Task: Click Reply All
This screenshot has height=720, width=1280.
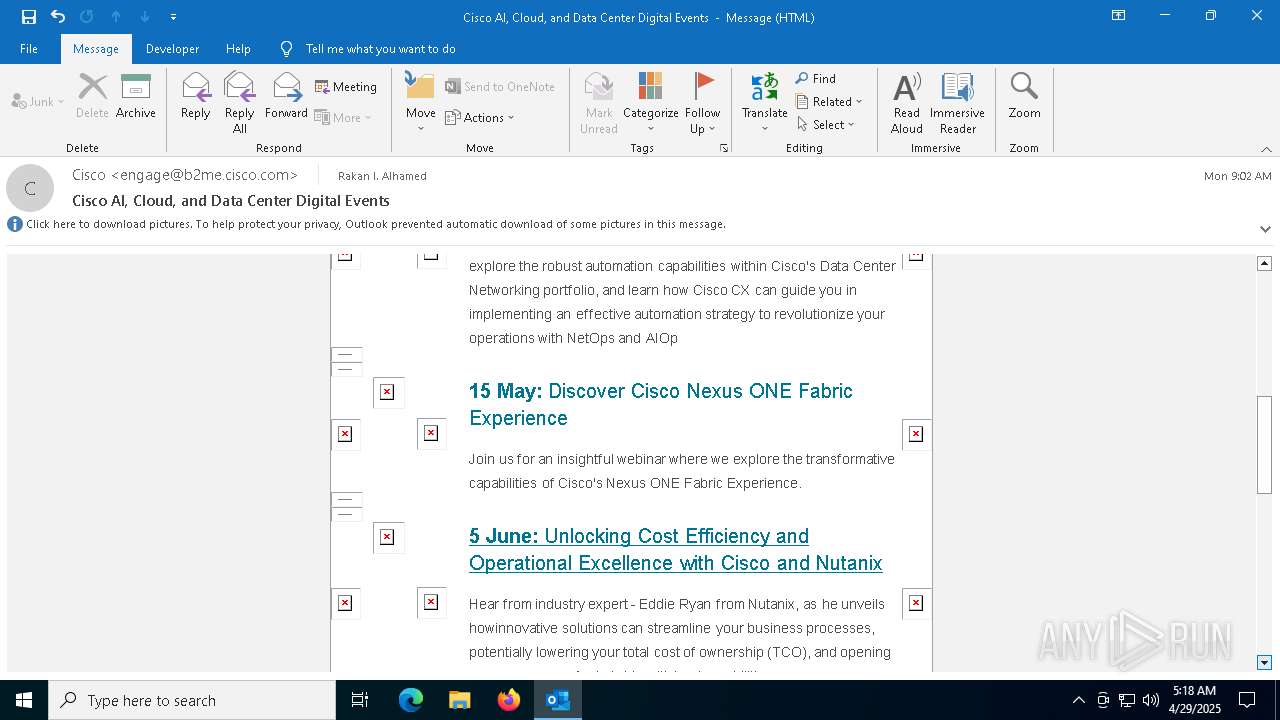Action: (240, 102)
